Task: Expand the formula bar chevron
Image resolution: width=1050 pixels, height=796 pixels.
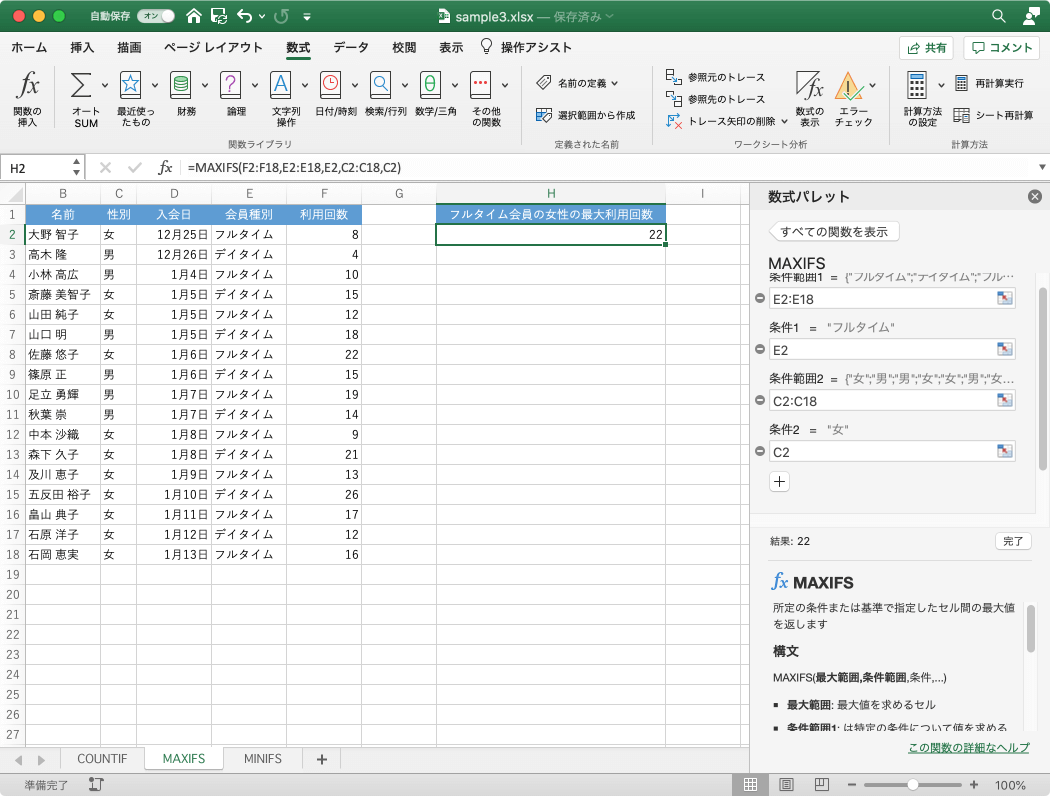Action: 1042,167
